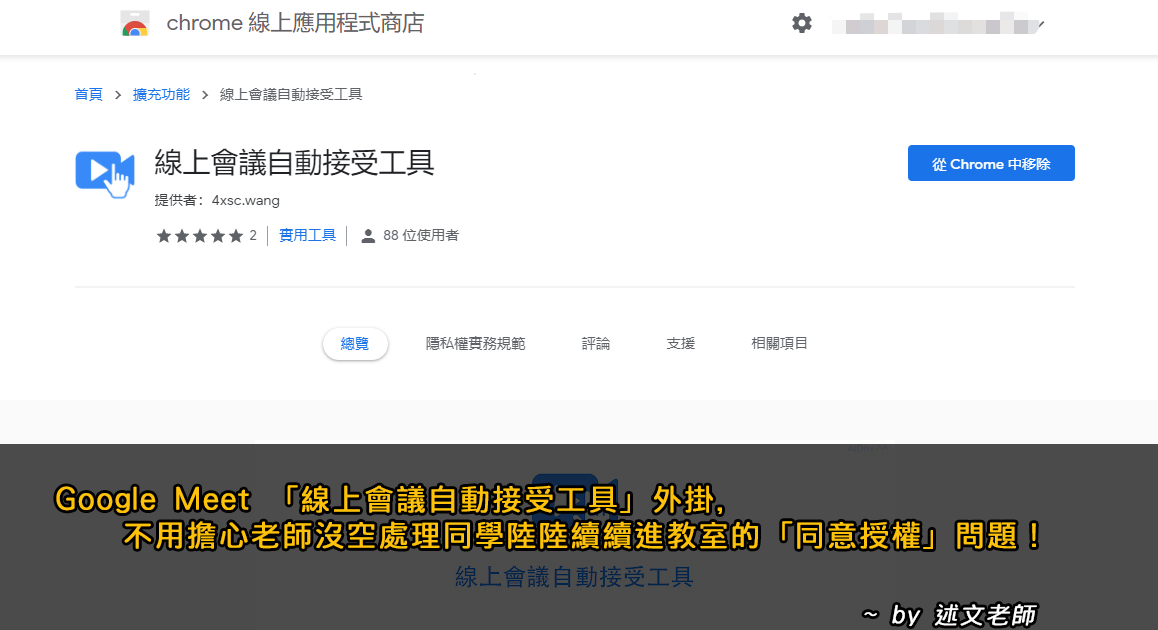The image size is (1158, 630).
Task: Open the settings gear icon
Action: tap(802, 23)
